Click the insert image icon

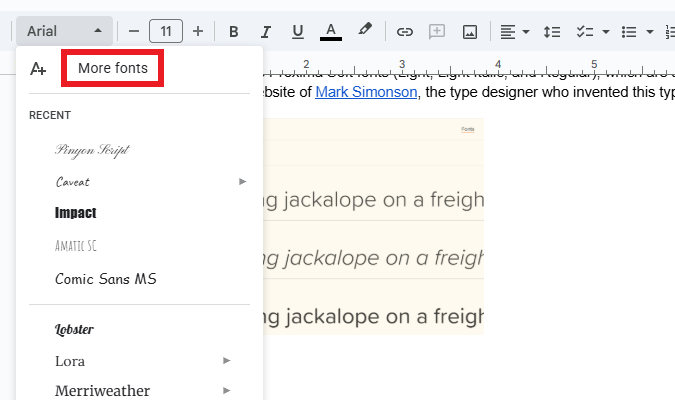[x=469, y=31]
